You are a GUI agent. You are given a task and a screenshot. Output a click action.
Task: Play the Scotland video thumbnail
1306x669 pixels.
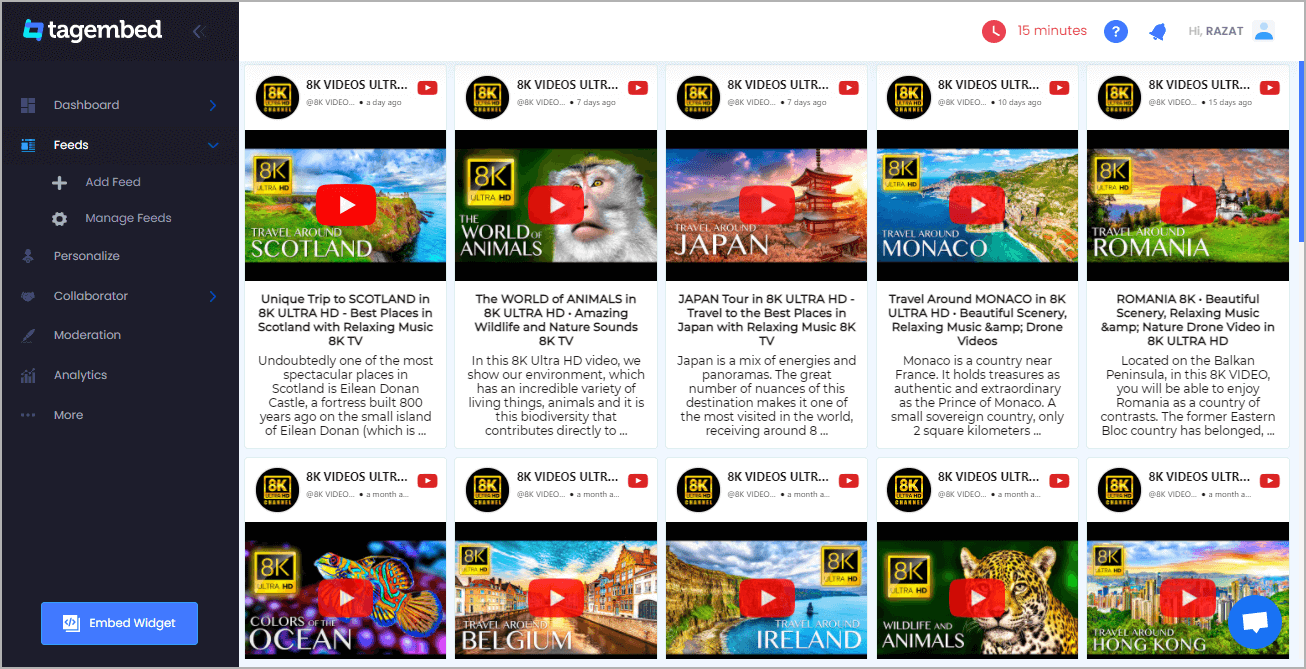click(346, 205)
